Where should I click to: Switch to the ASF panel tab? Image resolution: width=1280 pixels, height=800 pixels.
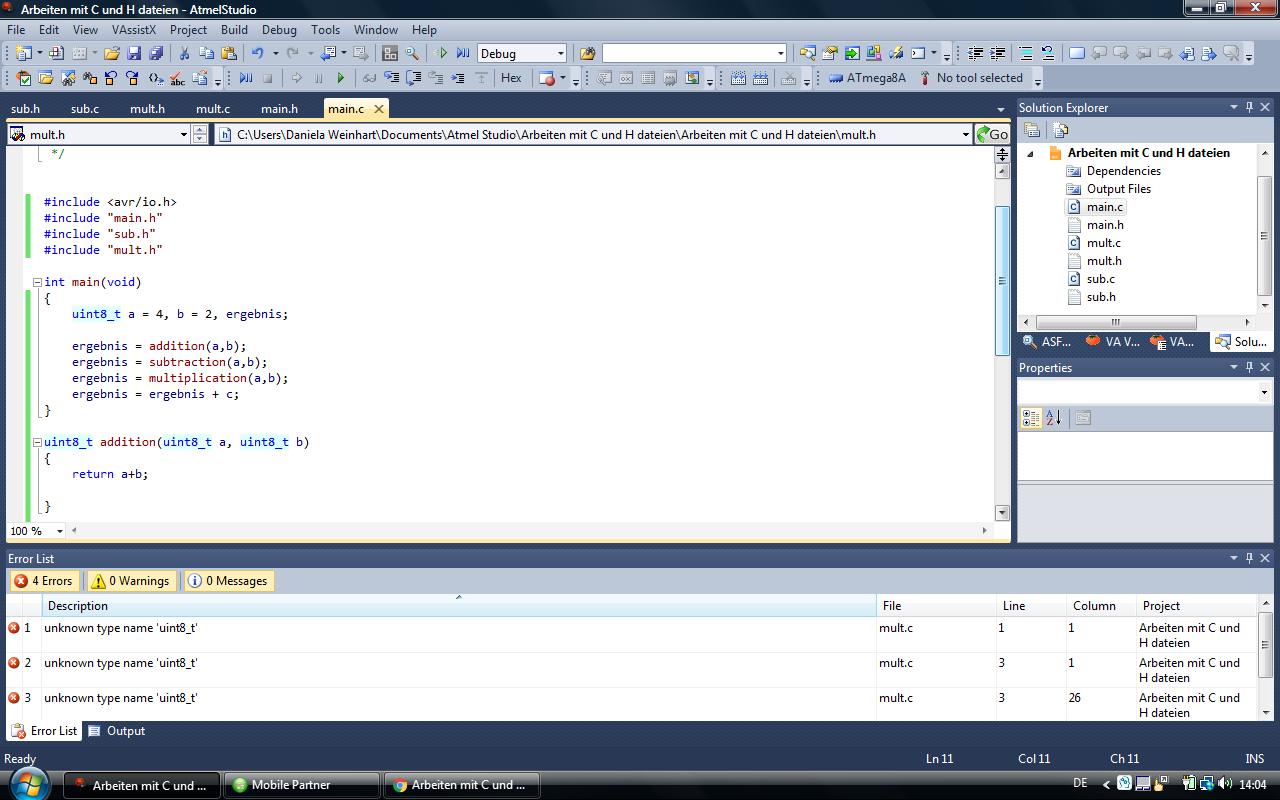[x=1046, y=342]
